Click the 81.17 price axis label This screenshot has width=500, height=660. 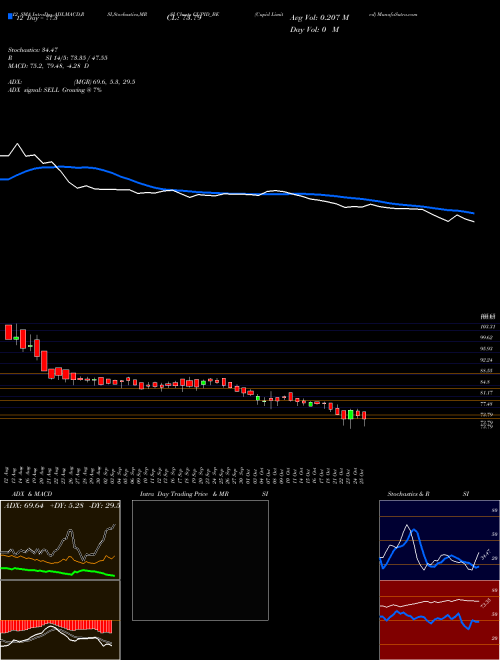[487, 393]
